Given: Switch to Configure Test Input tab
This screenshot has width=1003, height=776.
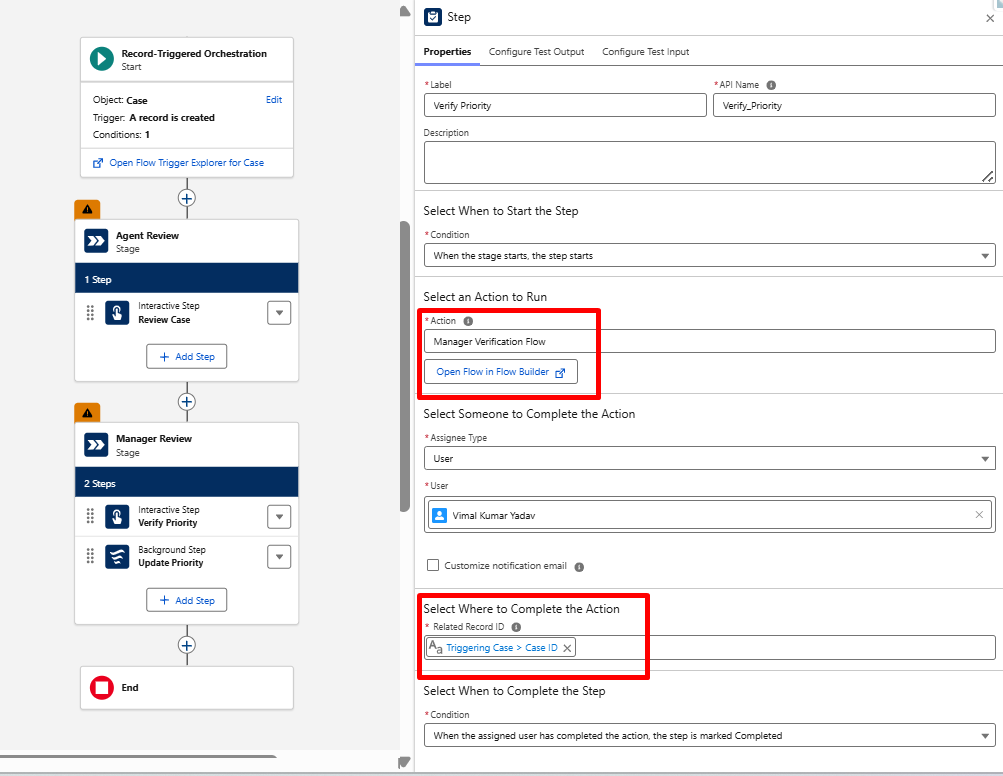Looking at the screenshot, I should tap(645, 52).
